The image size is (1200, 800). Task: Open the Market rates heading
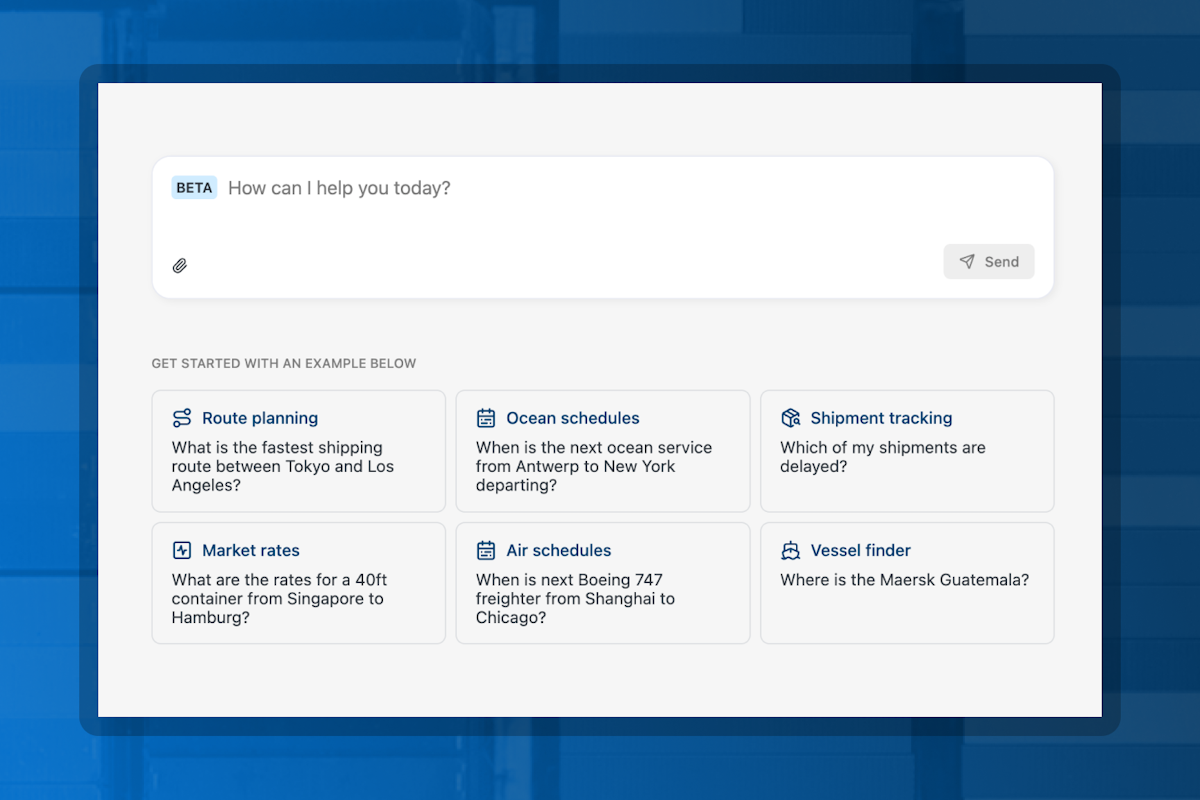(251, 550)
